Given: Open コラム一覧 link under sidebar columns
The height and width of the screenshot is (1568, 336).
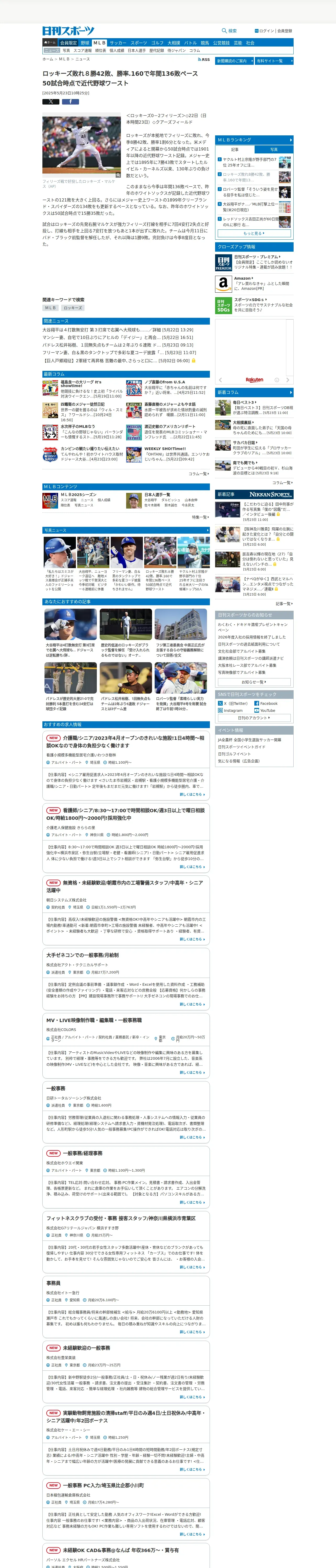Looking at the screenshot, I should 282,483.
